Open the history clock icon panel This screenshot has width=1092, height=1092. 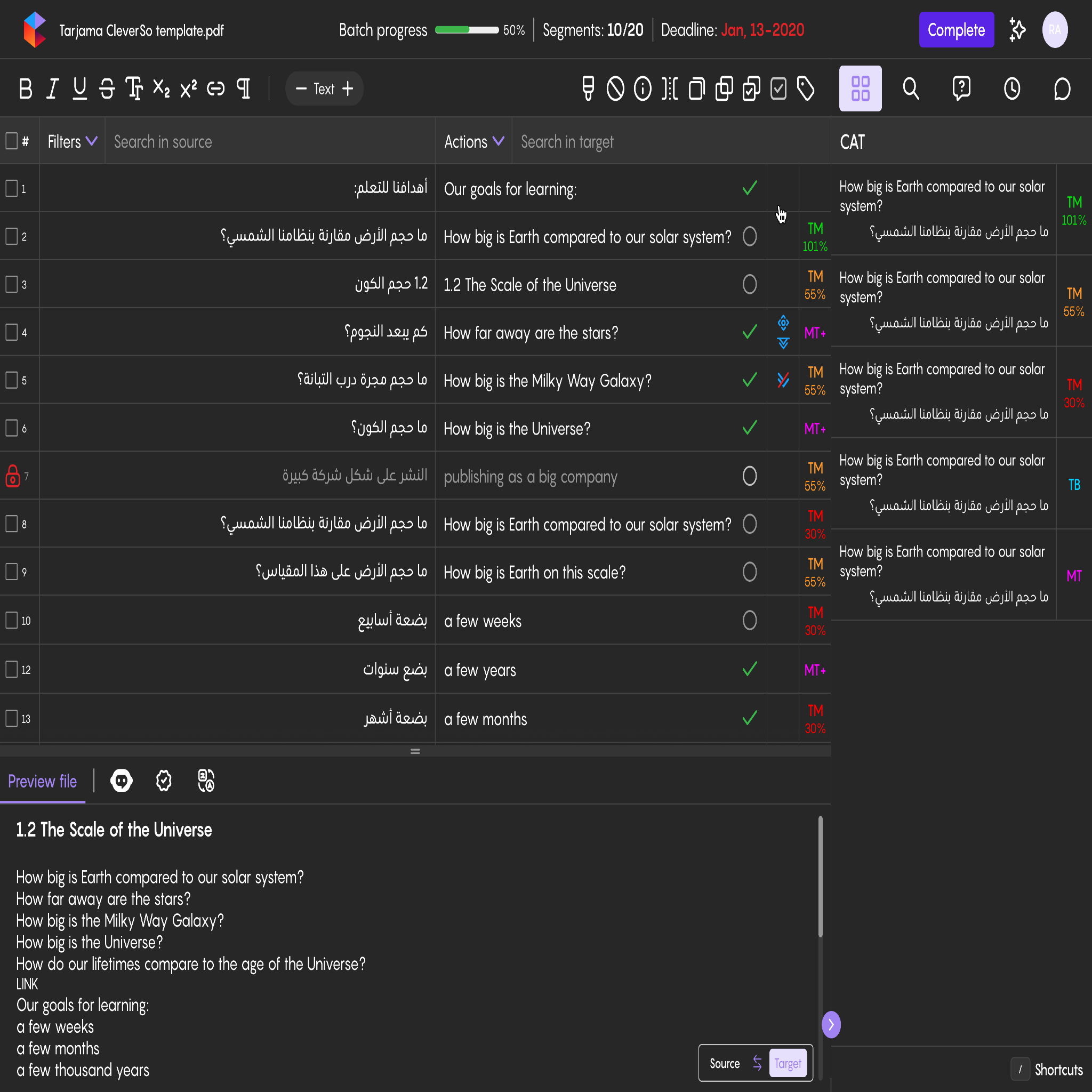[1011, 89]
